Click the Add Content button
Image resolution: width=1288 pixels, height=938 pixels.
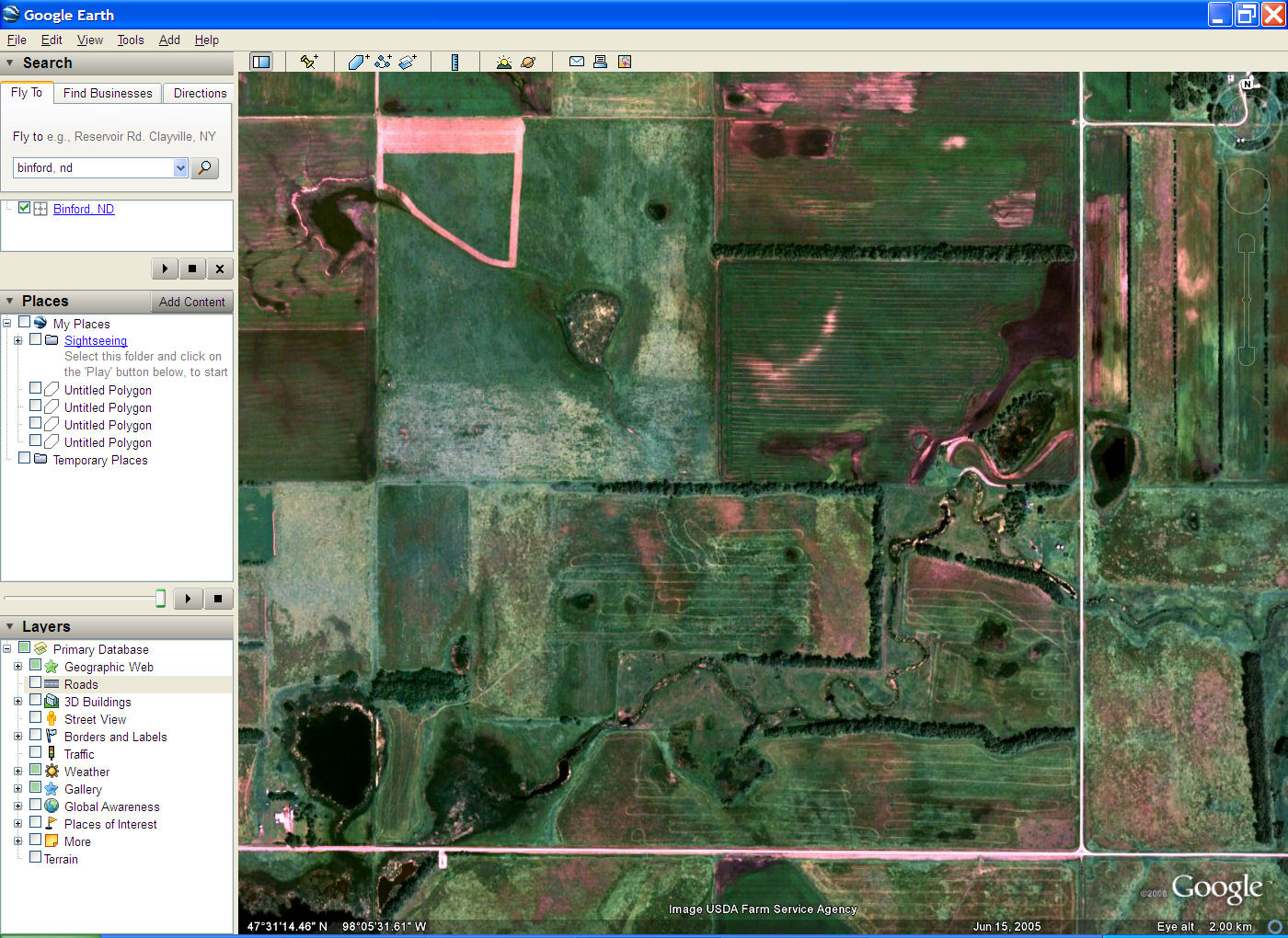191,302
